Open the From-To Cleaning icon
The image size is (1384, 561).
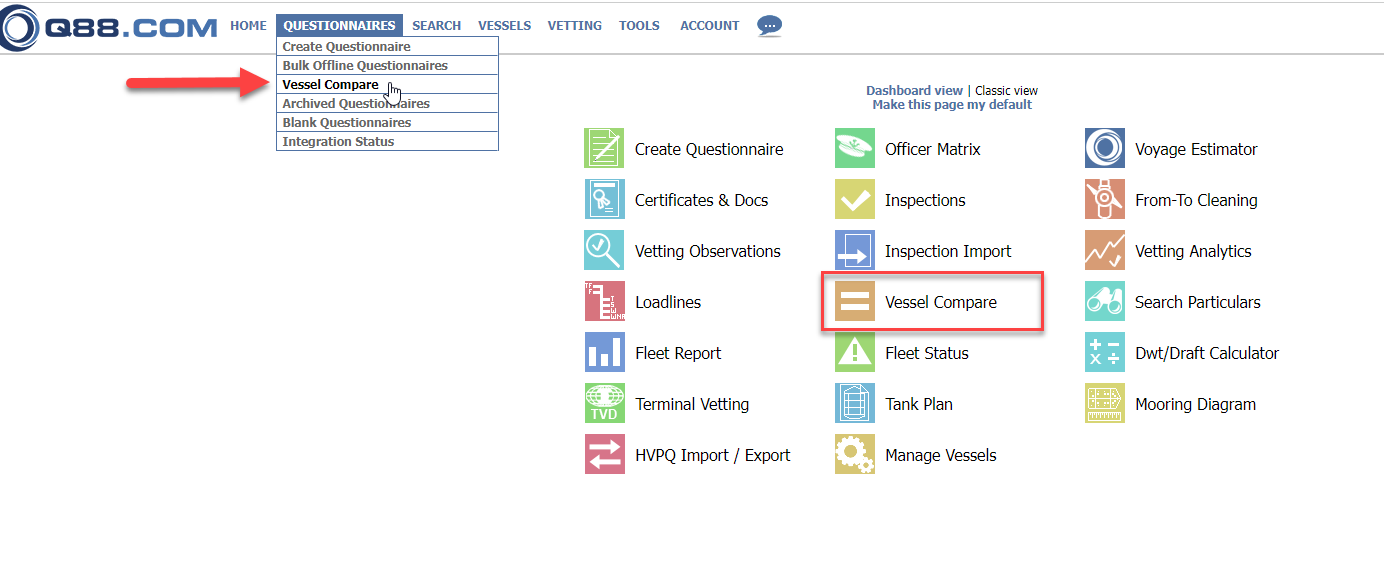[1104, 199]
